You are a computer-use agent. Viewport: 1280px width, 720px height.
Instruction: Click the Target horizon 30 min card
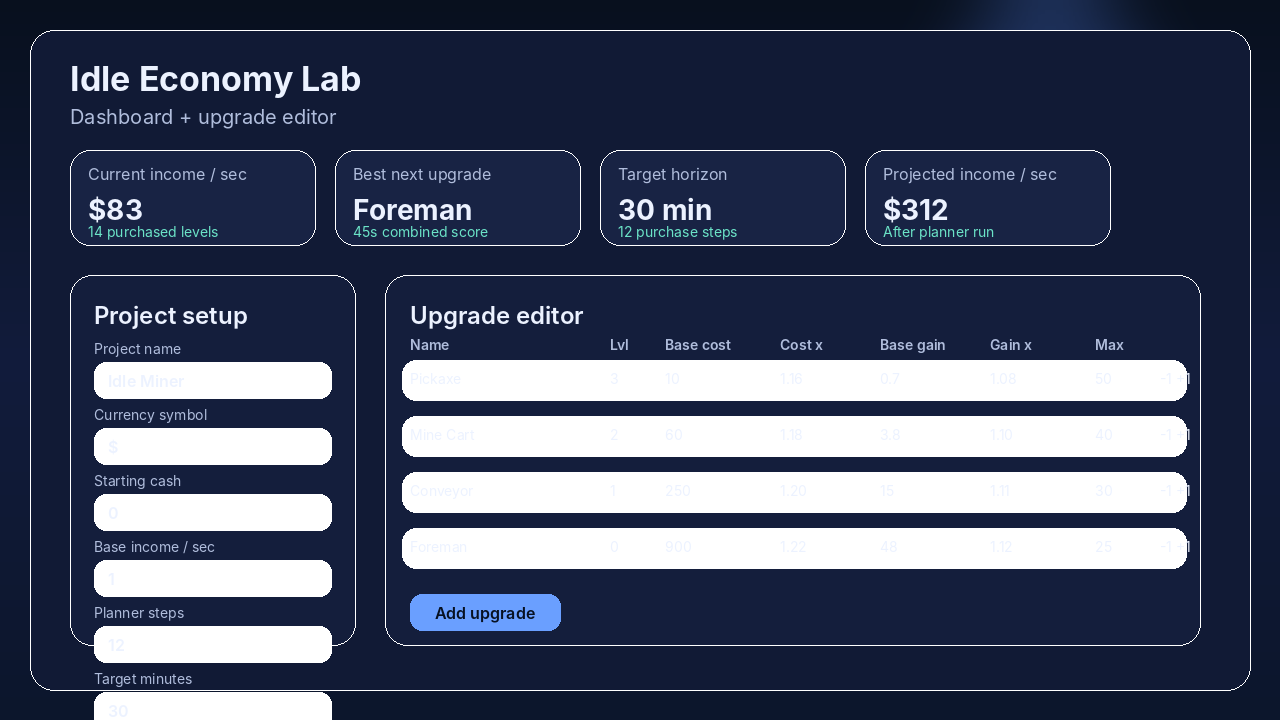723,198
